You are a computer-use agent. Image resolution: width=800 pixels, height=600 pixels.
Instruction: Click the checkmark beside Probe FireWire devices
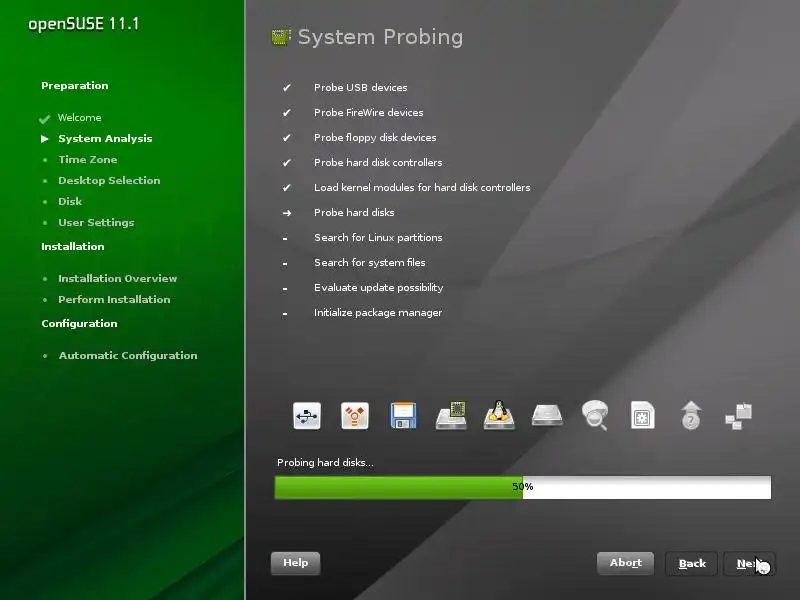pos(287,113)
